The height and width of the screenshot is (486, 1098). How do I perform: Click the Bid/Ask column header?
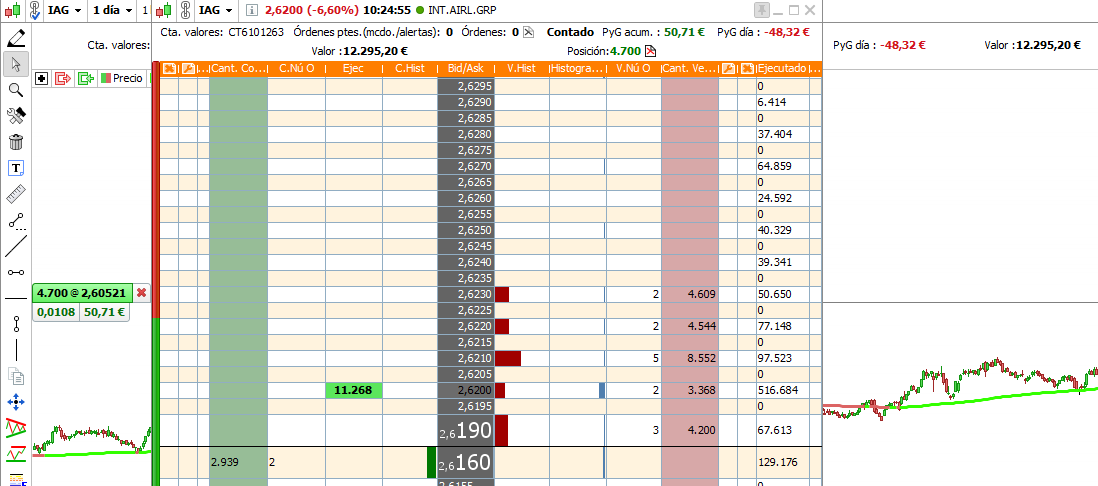pyautogui.click(x=466, y=69)
